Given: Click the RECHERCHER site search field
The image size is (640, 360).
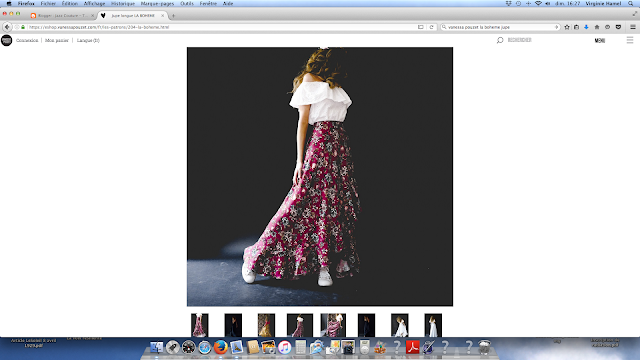Looking at the screenshot, I should coord(520,40).
